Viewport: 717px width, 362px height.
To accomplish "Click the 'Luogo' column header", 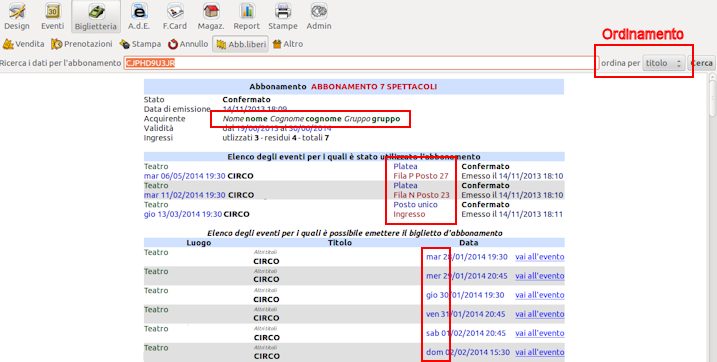I will pyautogui.click(x=199, y=243).
